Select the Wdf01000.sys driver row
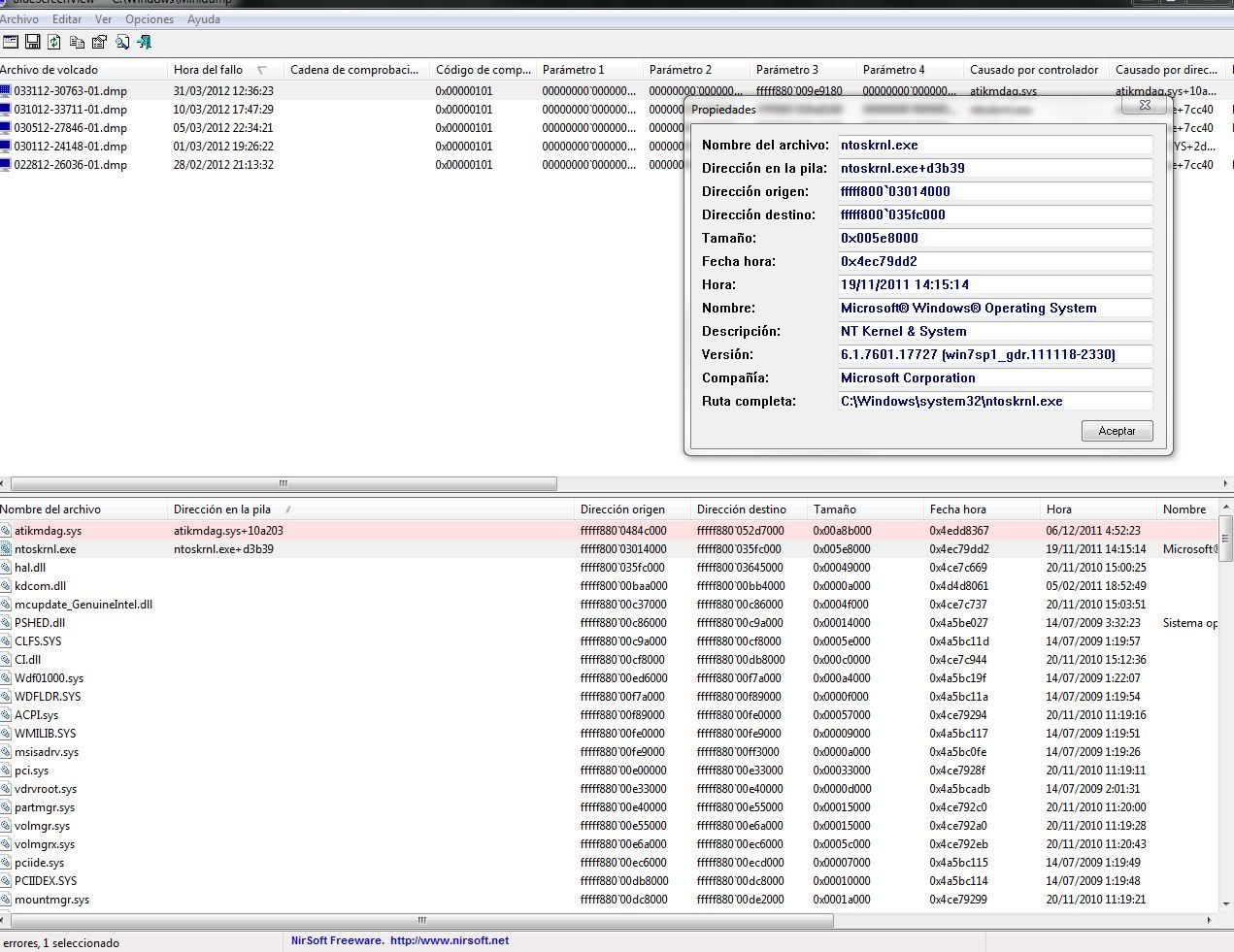Screen dimensions: 1234x952 pos(609,678)
